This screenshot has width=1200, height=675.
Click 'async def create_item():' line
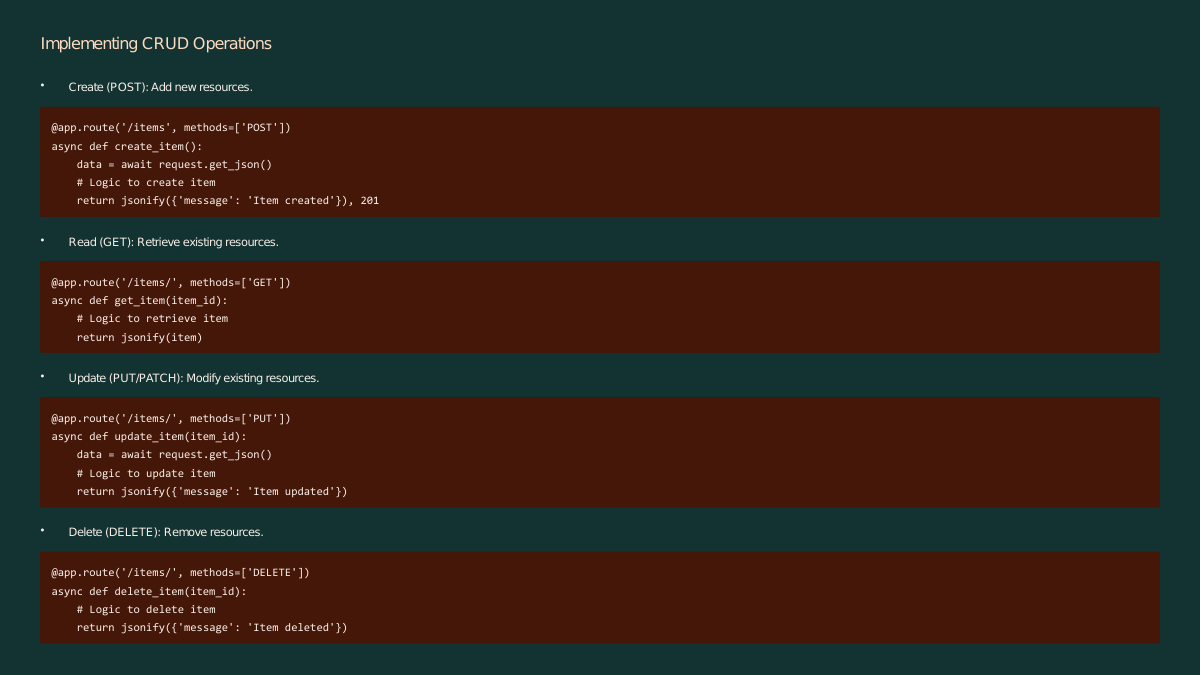click(127, 146)
